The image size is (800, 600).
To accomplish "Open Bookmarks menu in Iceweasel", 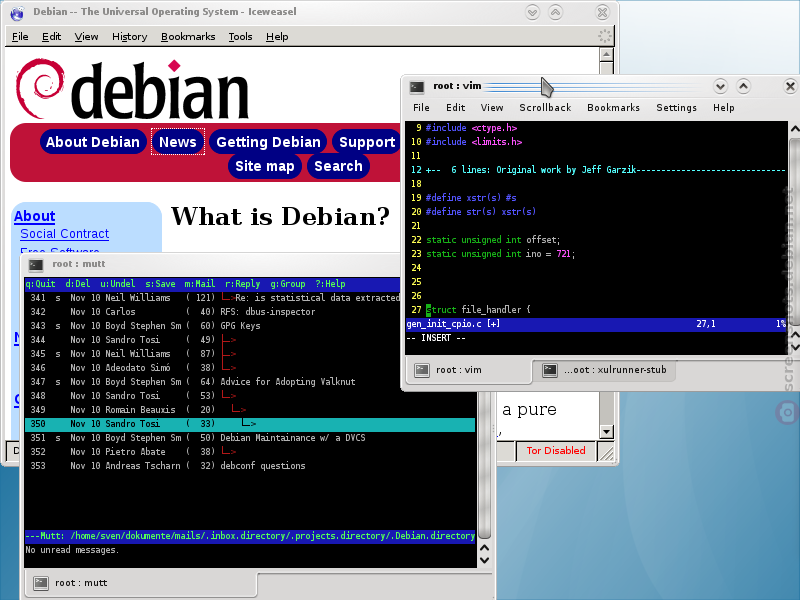I will (x=188, y=37).
